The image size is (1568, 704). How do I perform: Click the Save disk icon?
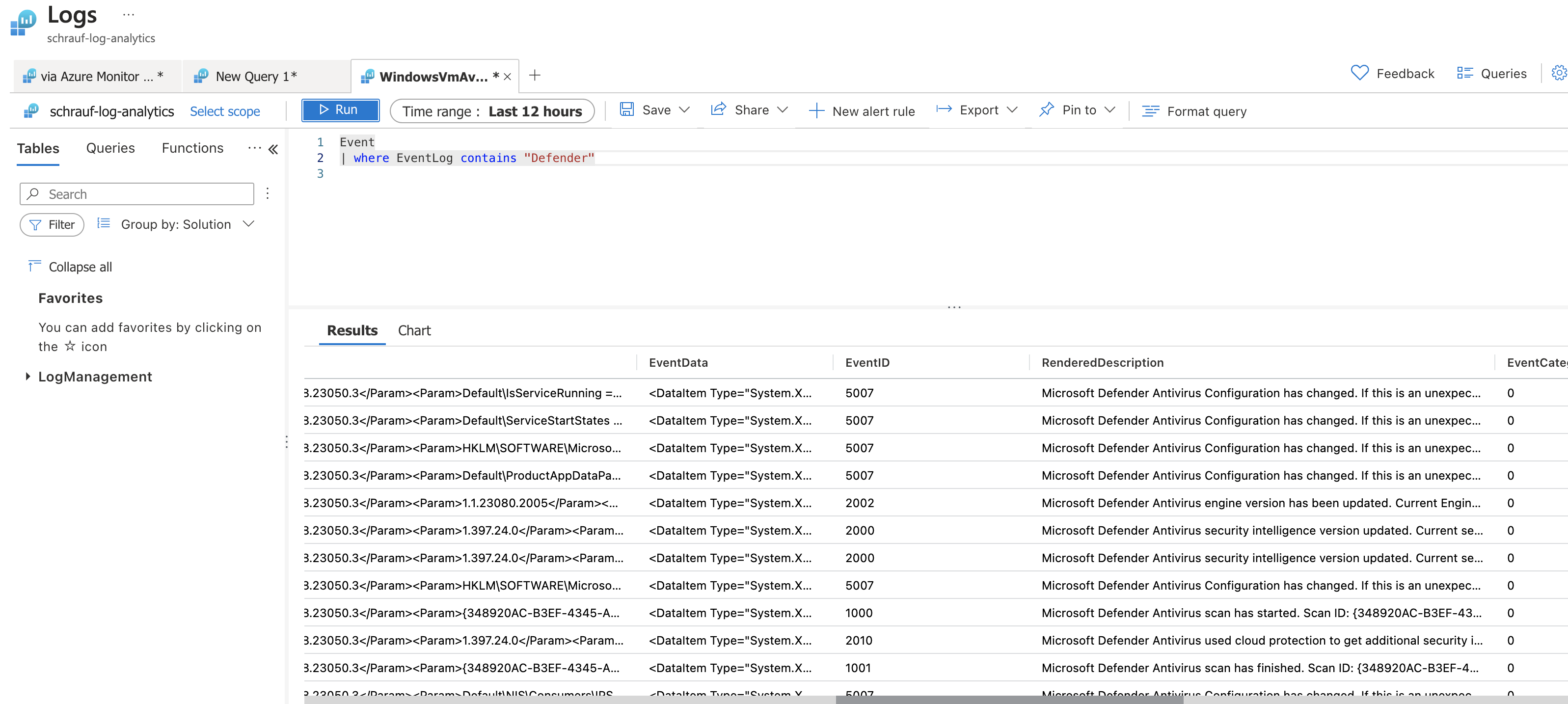coord(626,109)
